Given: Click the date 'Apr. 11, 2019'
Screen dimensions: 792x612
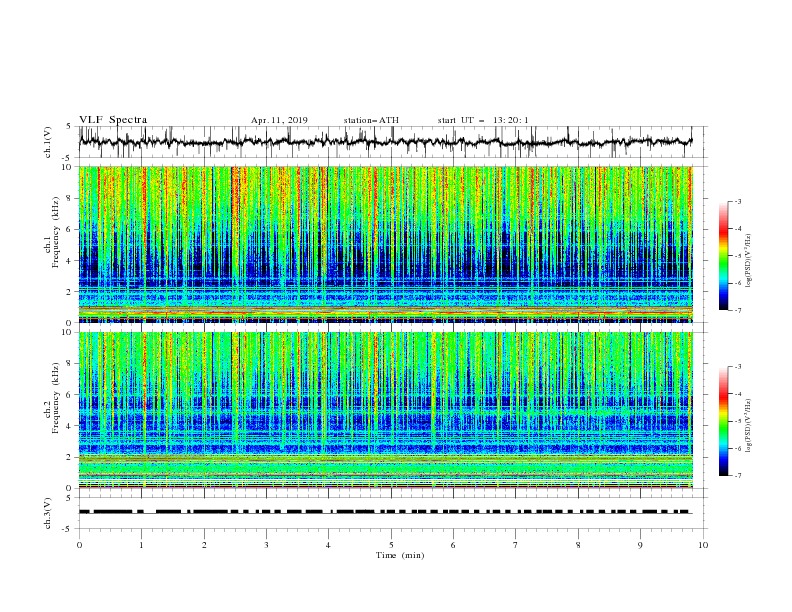Looking at the screenshot, I should (x=279, y=120).
